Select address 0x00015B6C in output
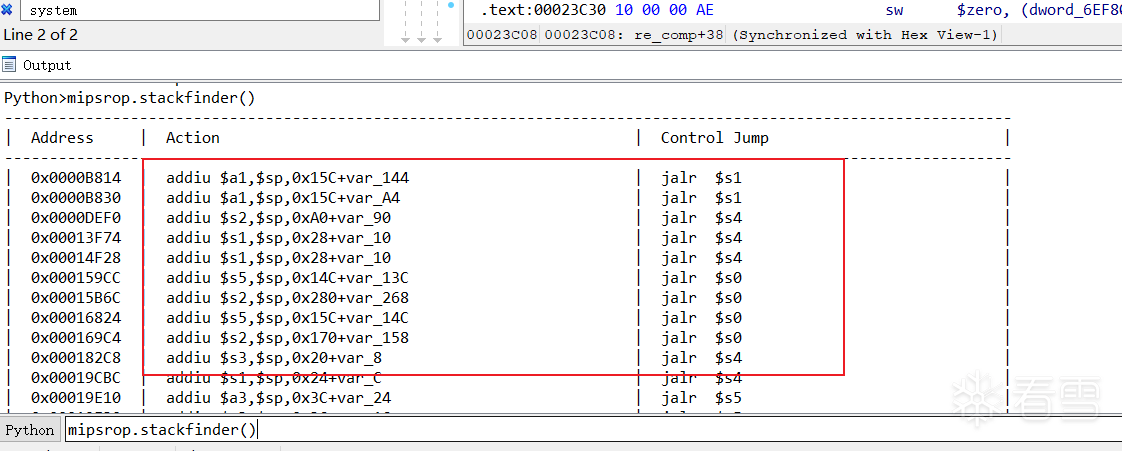Screen dimensions: 1122x451 click(x=76, y=298)
